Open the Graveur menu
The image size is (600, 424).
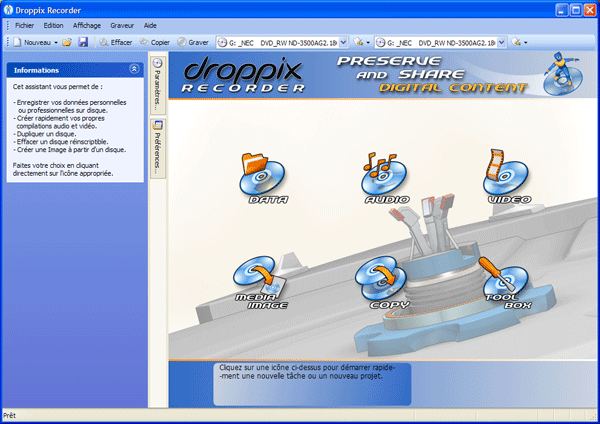click(122, 26)
